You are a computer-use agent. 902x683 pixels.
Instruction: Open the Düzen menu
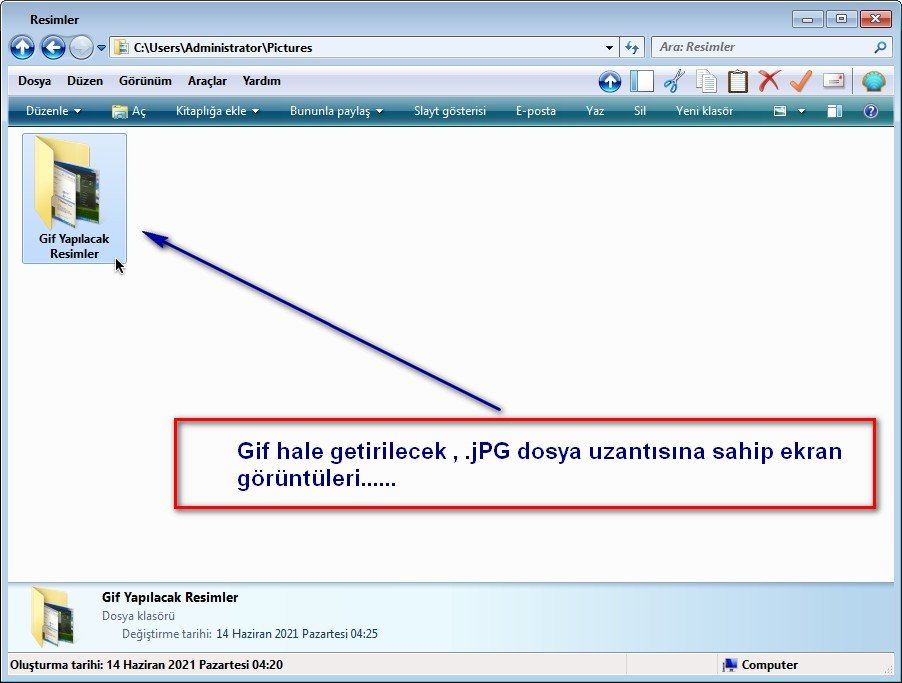coord(85,81)
